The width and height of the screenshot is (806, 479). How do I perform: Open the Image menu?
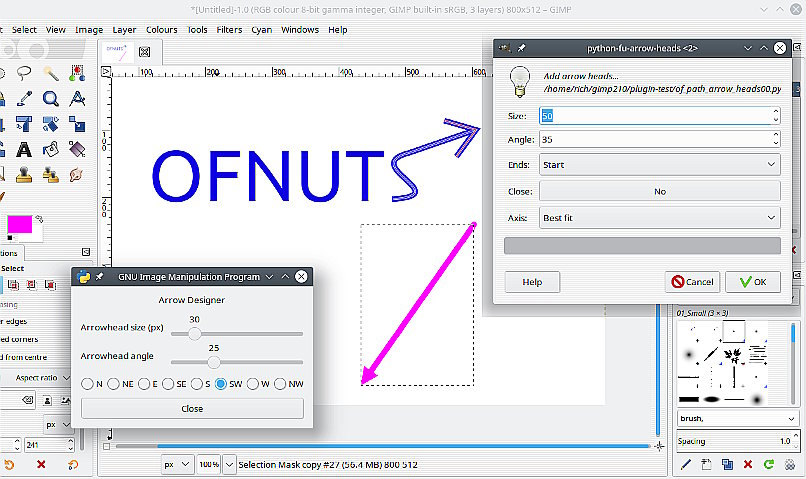click(x=89, y=30)
